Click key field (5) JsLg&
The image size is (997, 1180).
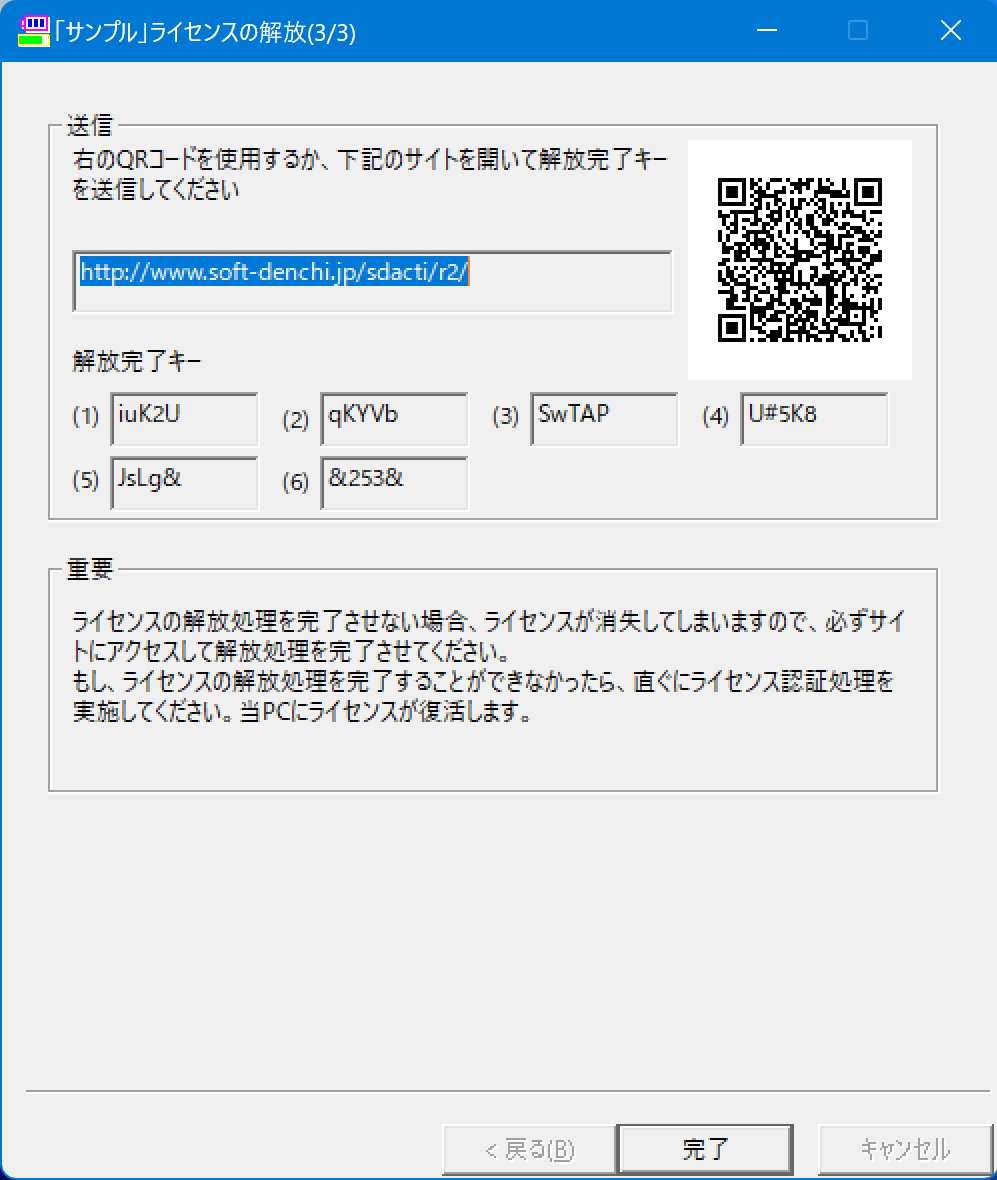pyautogui.click(x=184, y=483)
